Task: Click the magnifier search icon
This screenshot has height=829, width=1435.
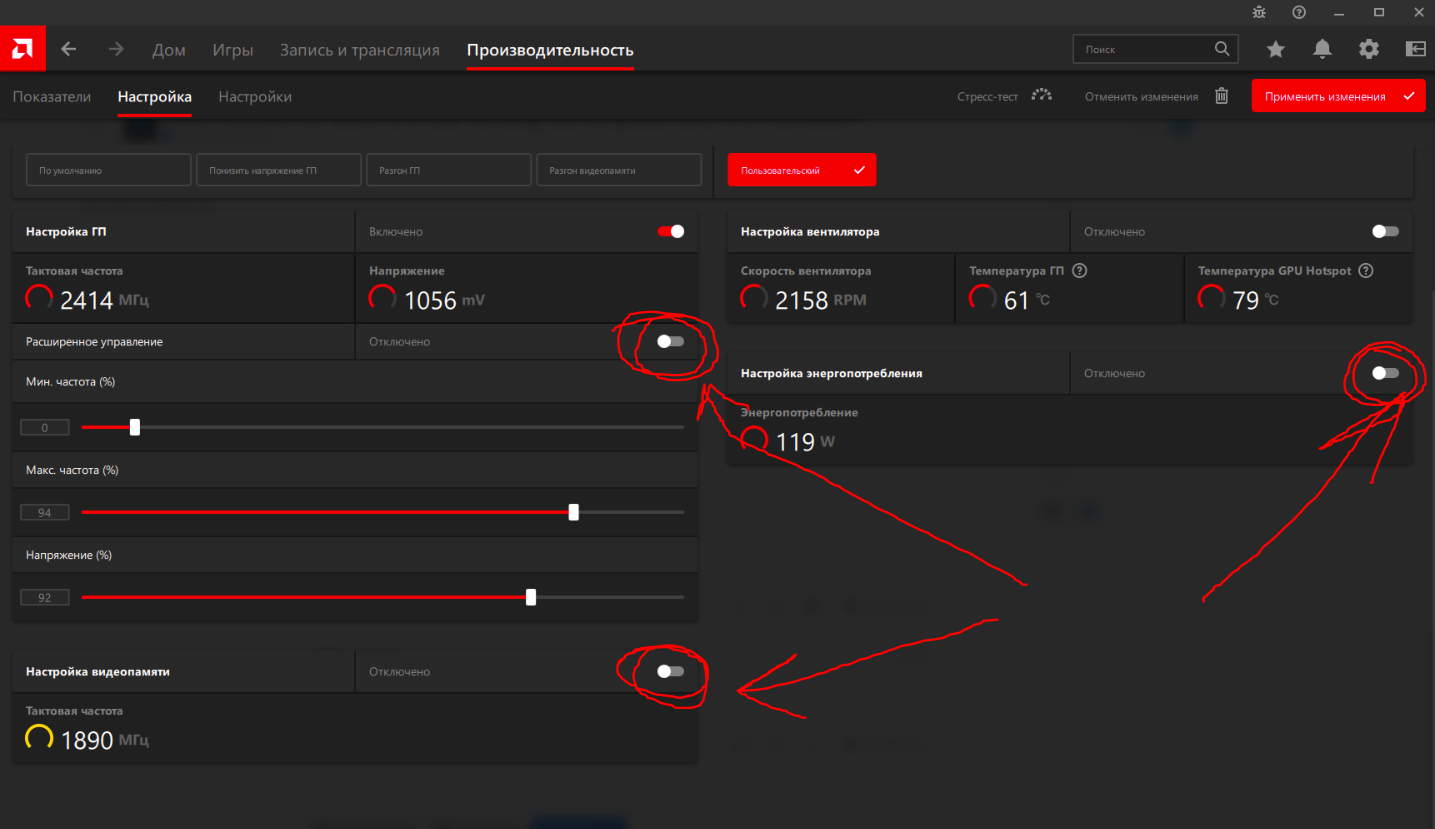Action: (x=1222, y=48)
